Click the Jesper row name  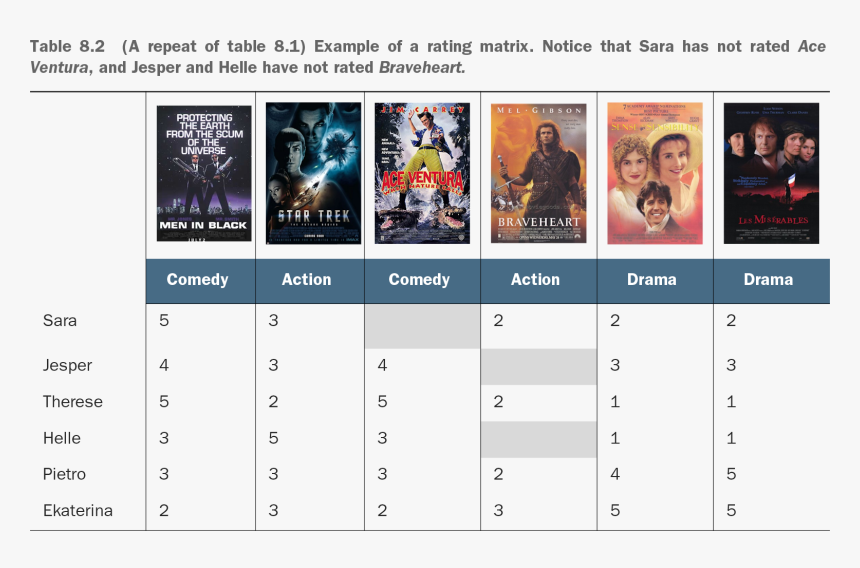67,365
